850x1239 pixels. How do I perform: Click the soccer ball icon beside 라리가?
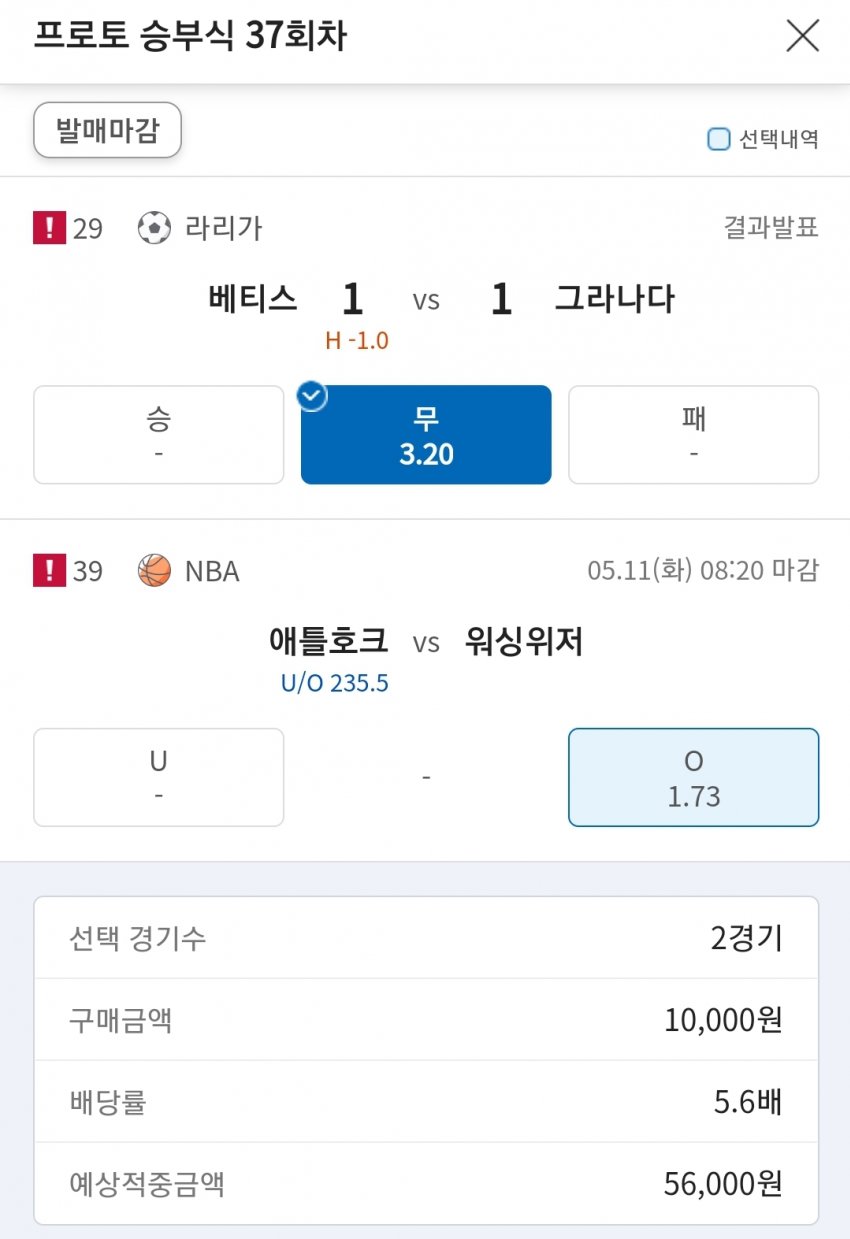[x=154, y=229]
